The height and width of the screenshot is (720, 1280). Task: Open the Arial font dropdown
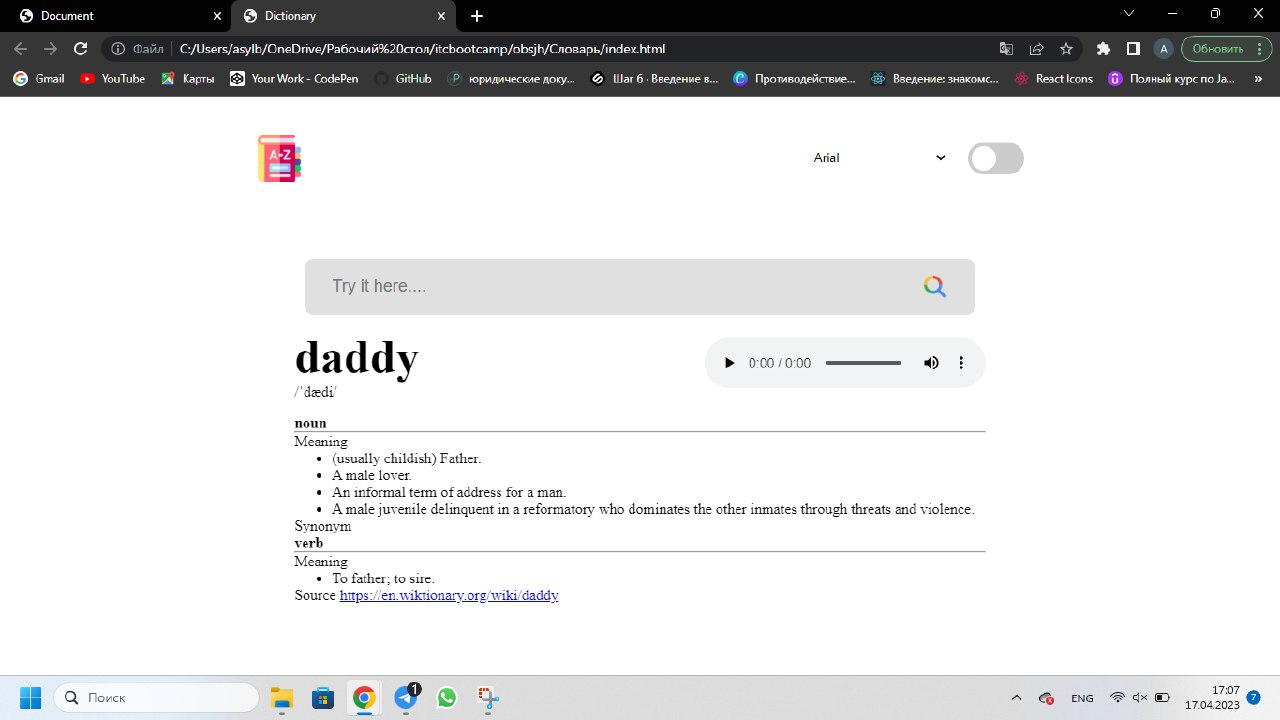(879, 158)
